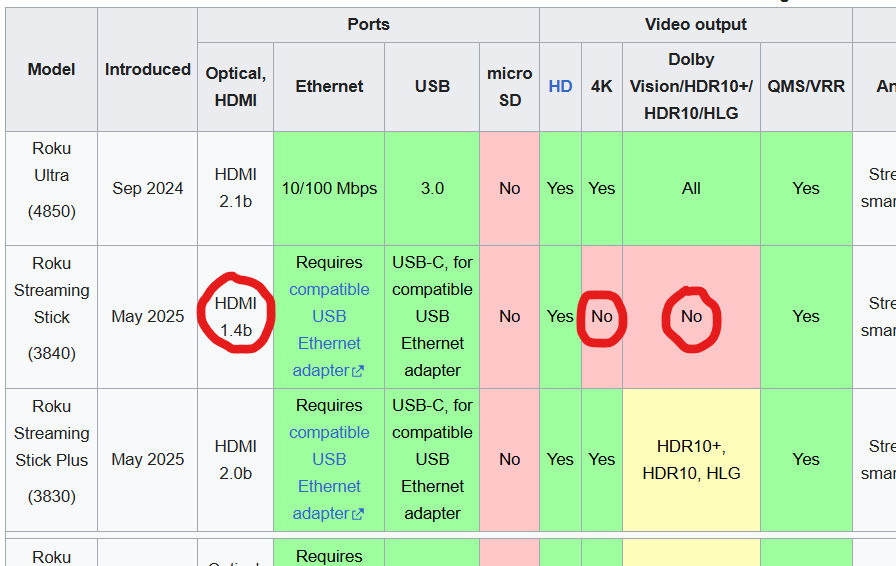Click the 10/100 Mbps Ethernet cell
Viewport: 896px width, 566px height.
329,188
